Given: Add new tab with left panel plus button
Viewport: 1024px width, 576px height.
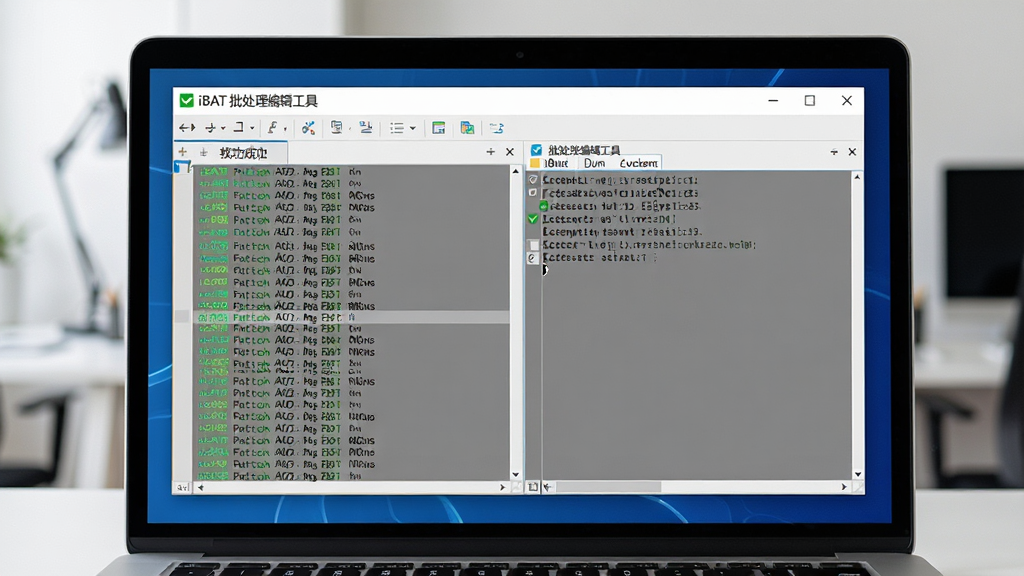Looking at the screenshot, I should pos(490,152).
